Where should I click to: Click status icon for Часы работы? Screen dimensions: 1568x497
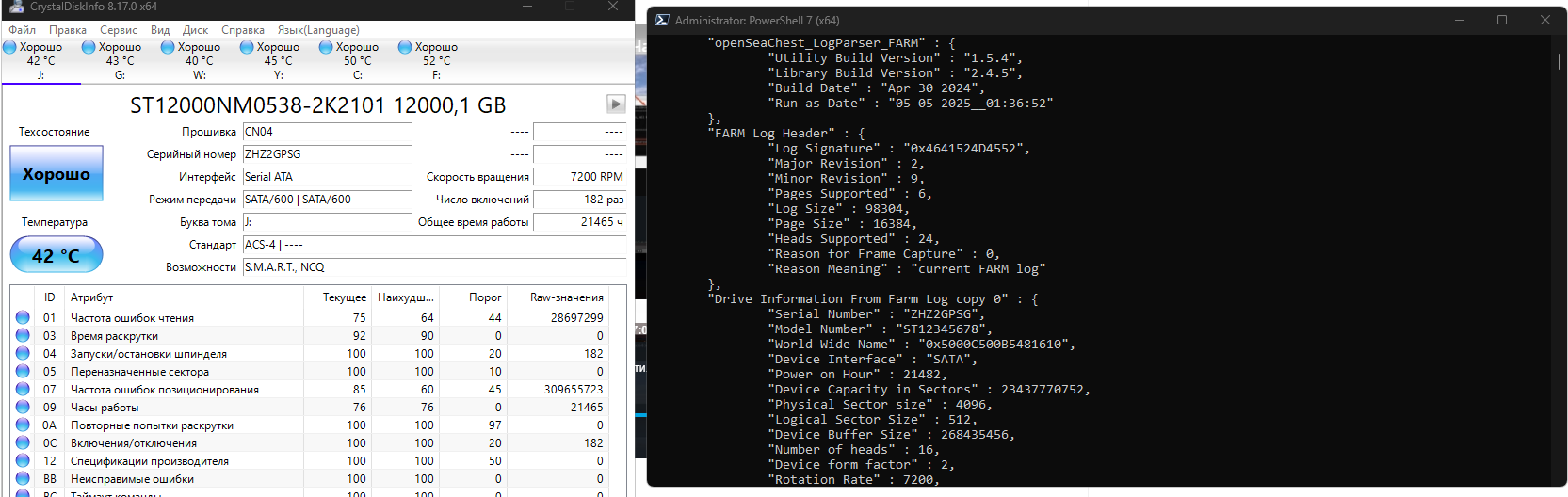coord(23,408)
